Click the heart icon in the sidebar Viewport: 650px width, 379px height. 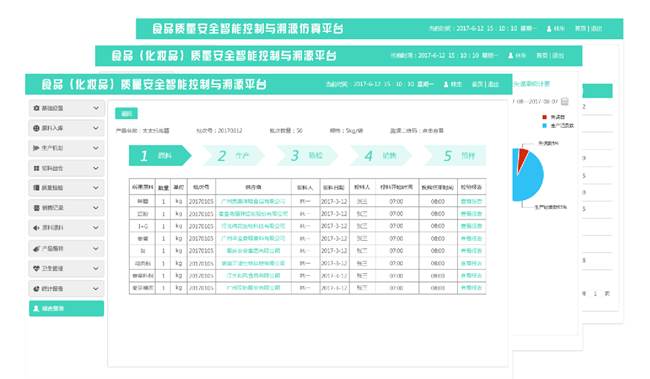36,268
